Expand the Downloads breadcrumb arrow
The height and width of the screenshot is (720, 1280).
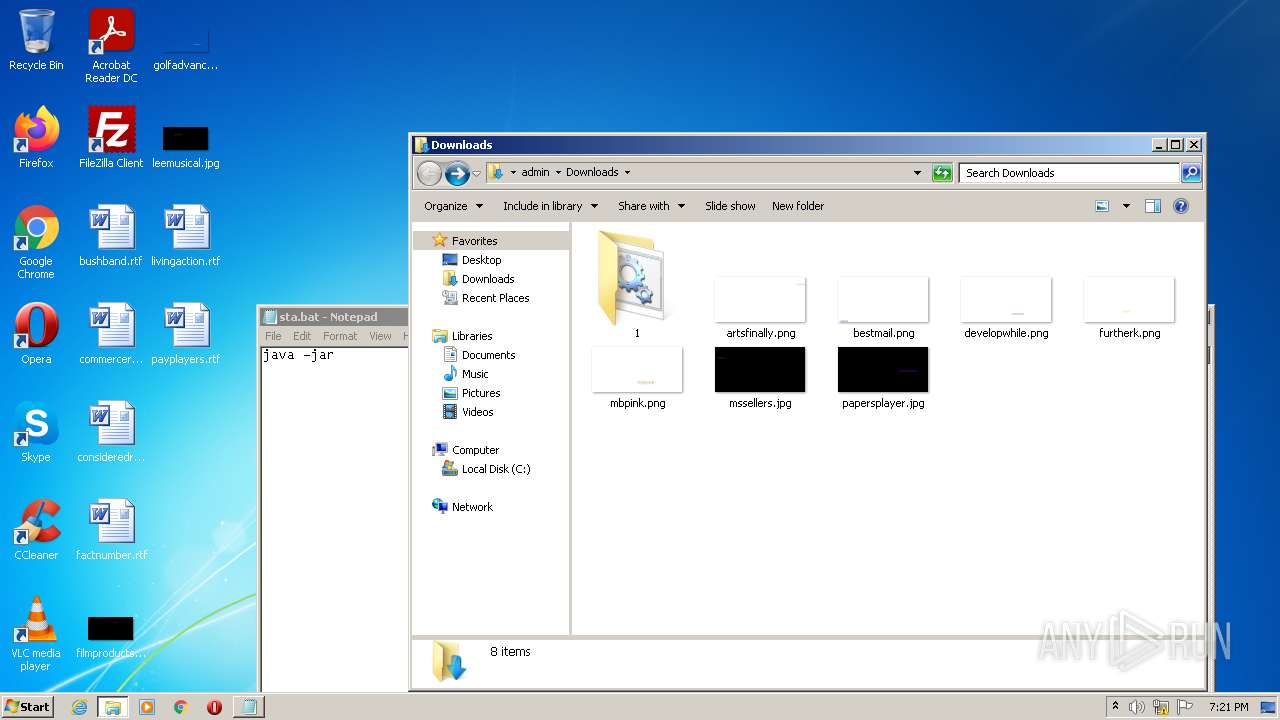pos(627,173)
